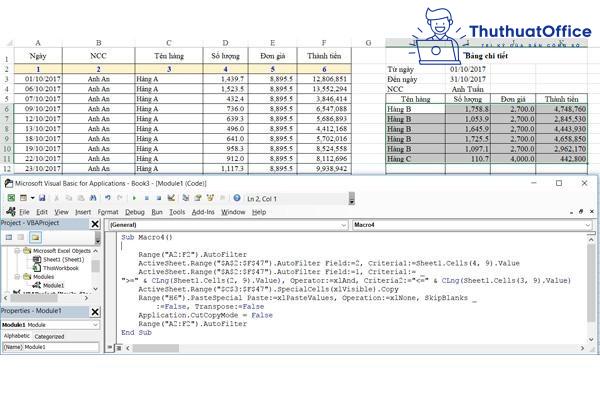The height and width of the screenshot is (400, 600).
Task: Open Project Explorer toolbar icon
Action: (186, 198)
